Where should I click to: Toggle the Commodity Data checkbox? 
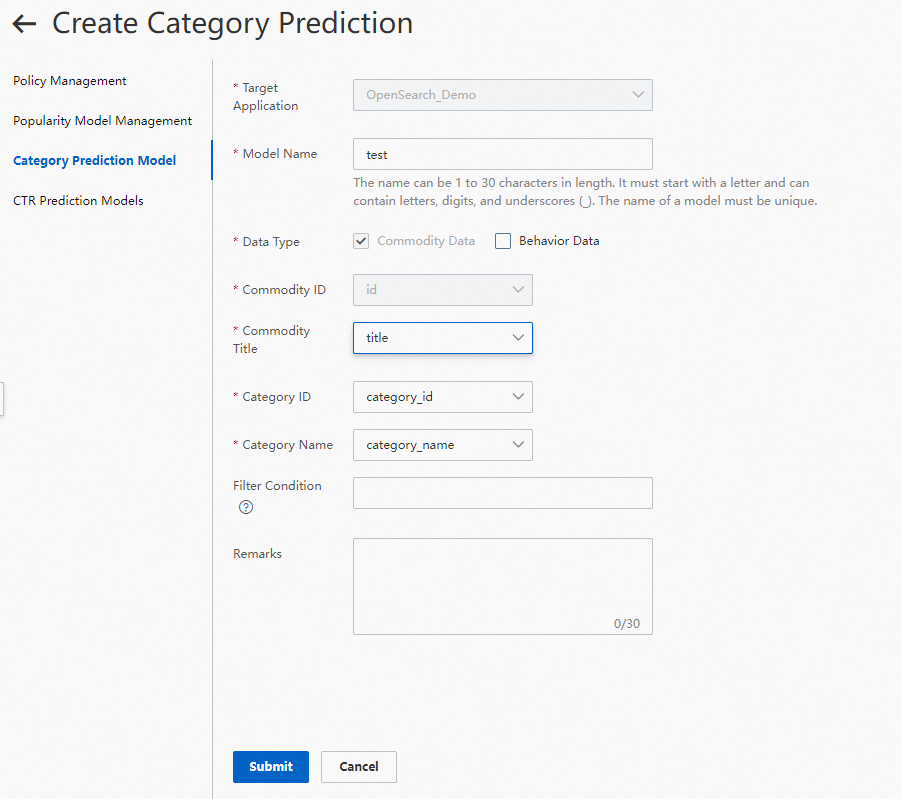click(362, 241)
